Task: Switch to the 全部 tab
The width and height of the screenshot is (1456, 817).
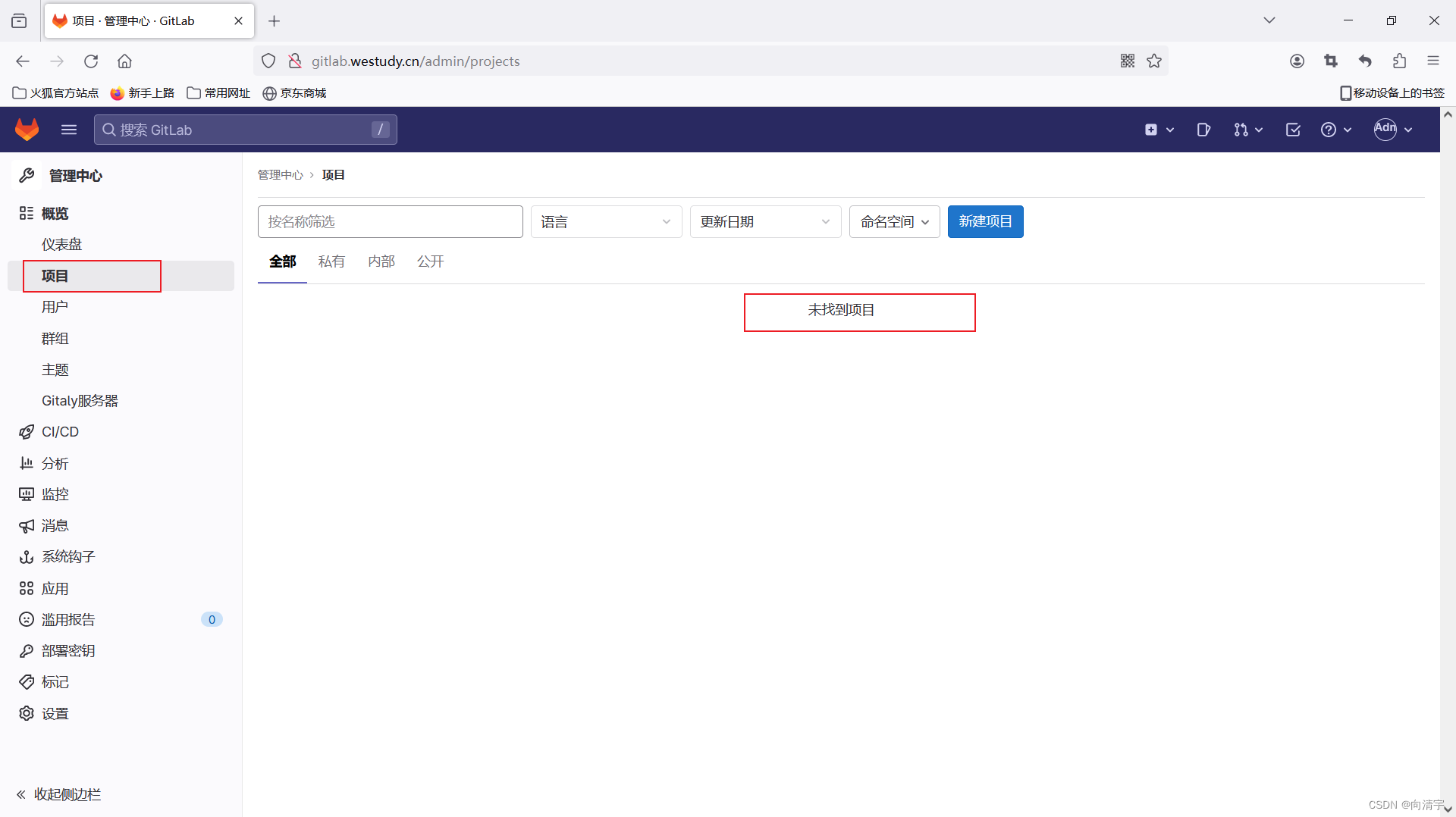Action: pos(282,261)
